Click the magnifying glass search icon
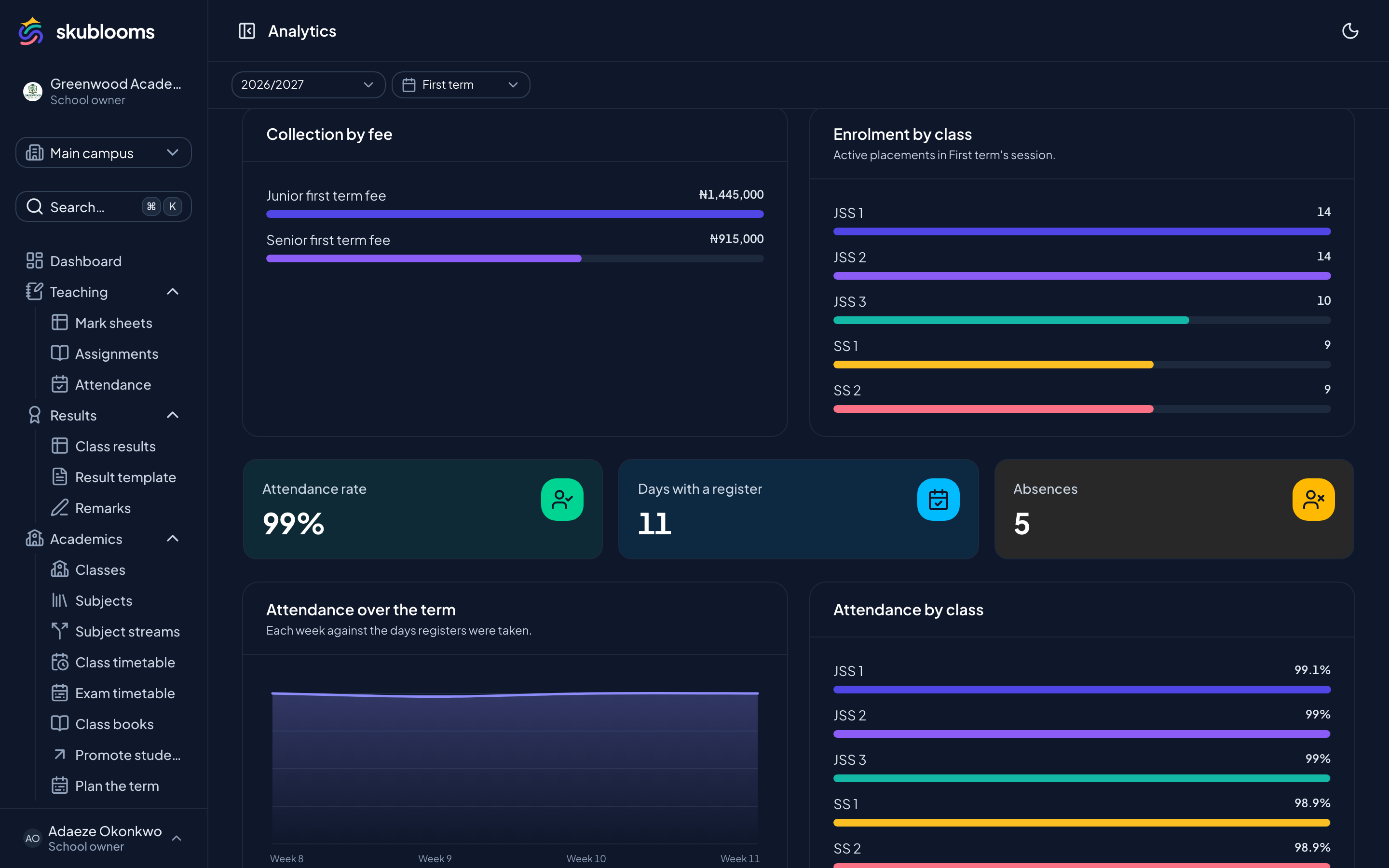Image resolution: width=1389 pixels, height=868 pixels. pyautogui.click(x=34, y=207)
